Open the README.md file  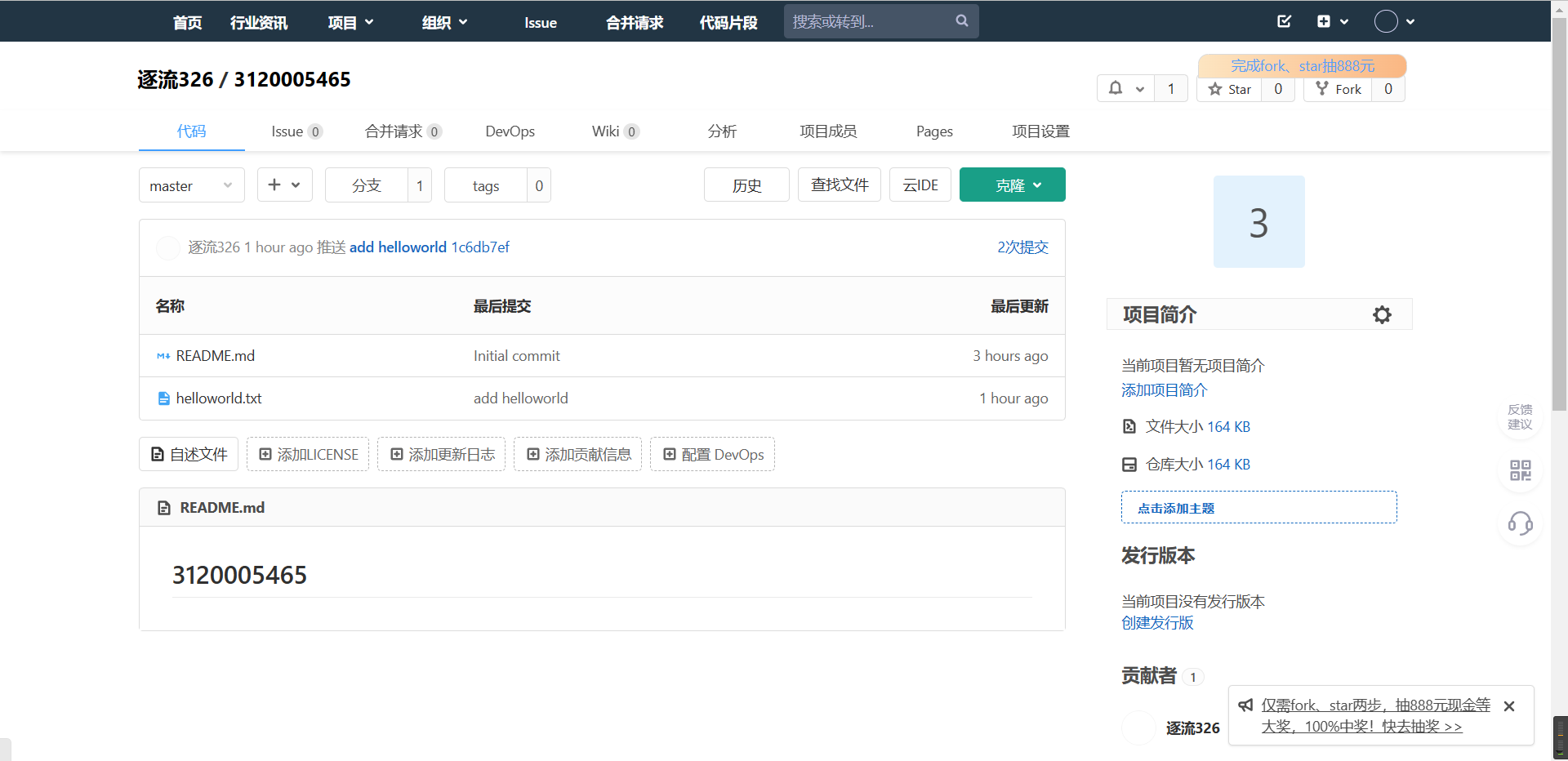click(x=216, y=356)
